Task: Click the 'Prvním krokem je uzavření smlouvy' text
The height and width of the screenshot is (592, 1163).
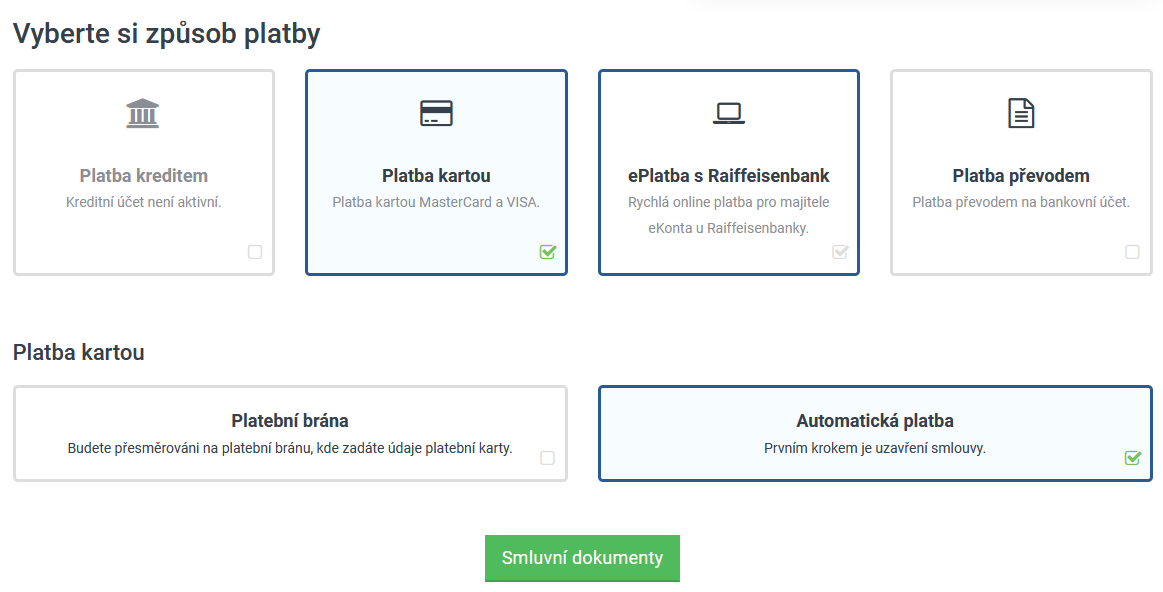Action: coord(875,448)
